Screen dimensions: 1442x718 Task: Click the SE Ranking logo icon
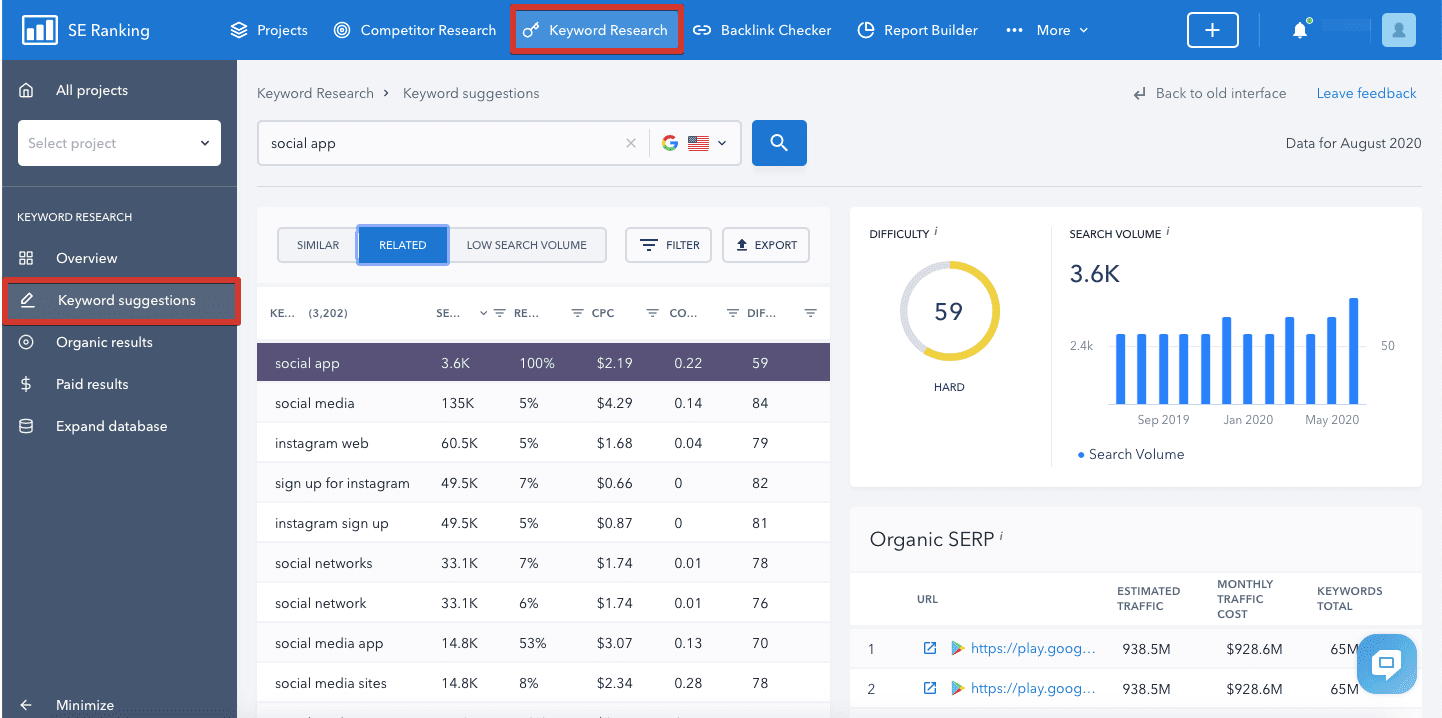coord(40,30)
